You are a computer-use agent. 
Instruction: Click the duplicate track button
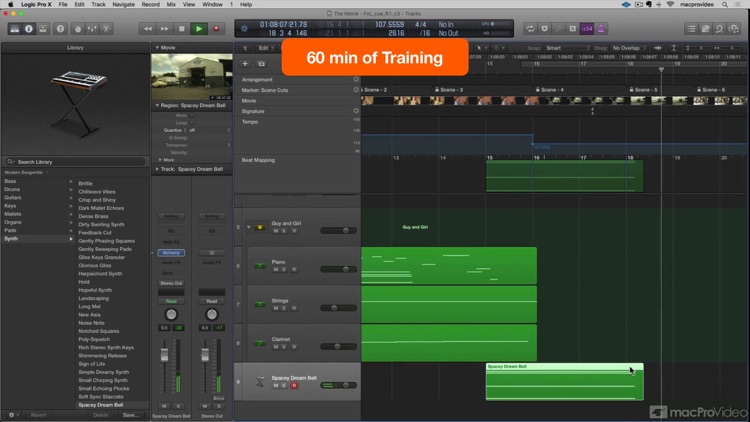tap(261, 64)
